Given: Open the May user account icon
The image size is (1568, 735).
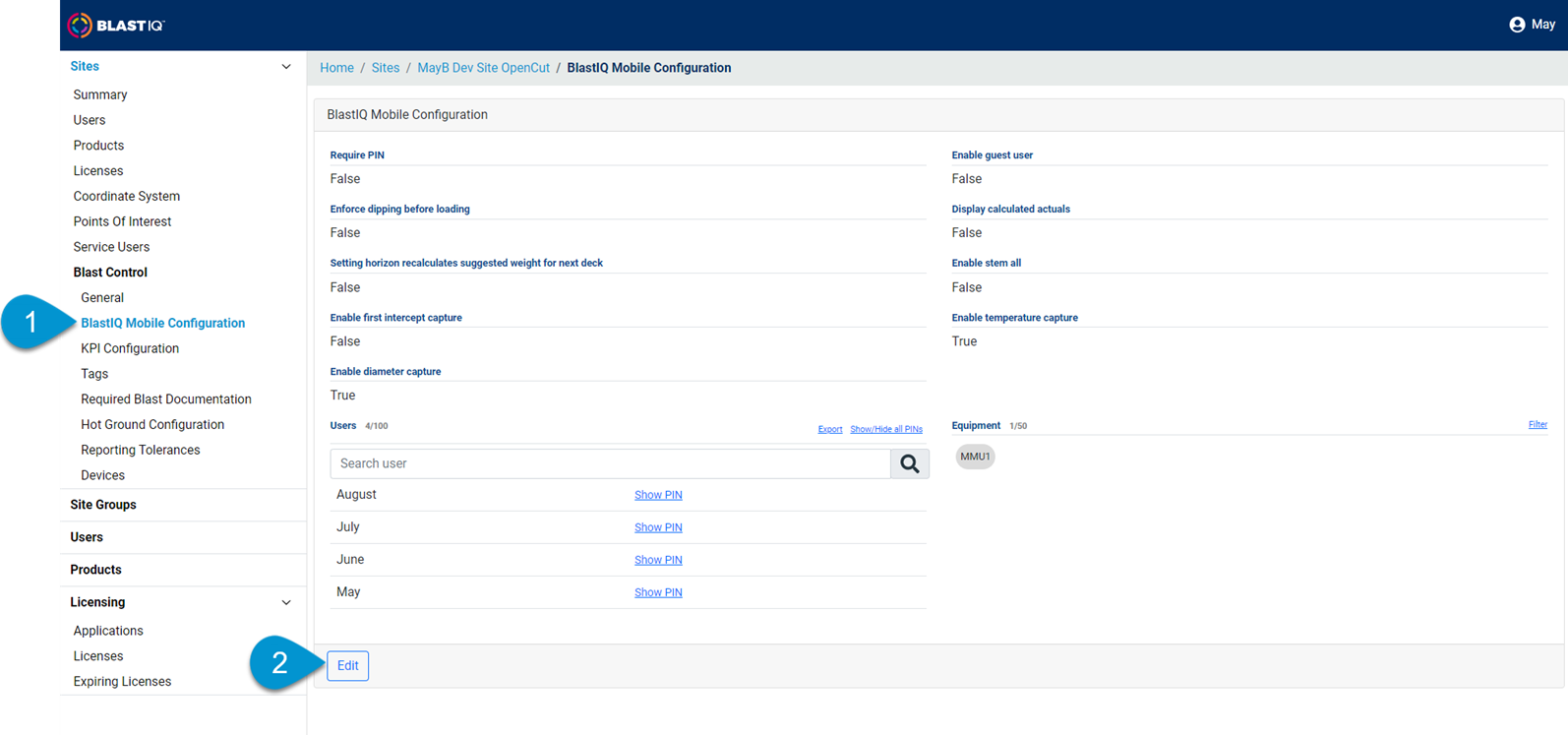Looking at the screenshot, I should (x=1517, y=25).
